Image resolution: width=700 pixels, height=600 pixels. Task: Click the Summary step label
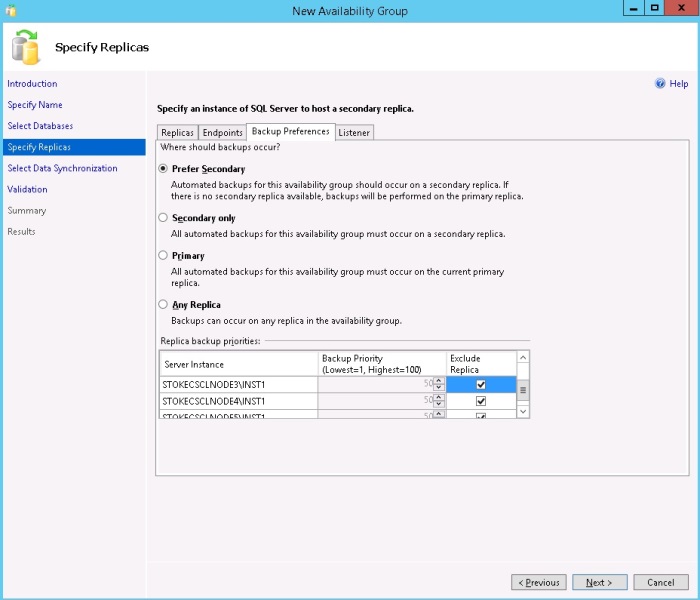click(27, 210)
